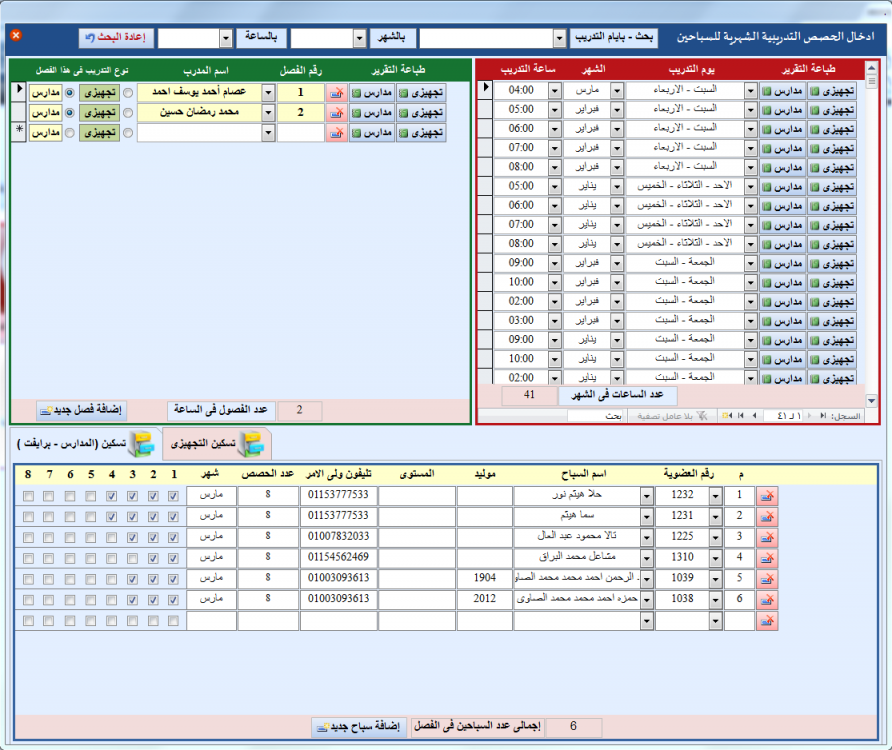This screenshot has width=892, height=750.
Task: Click the عدد الساعات فى الشهر value 41
Action: tap(529, 395)
